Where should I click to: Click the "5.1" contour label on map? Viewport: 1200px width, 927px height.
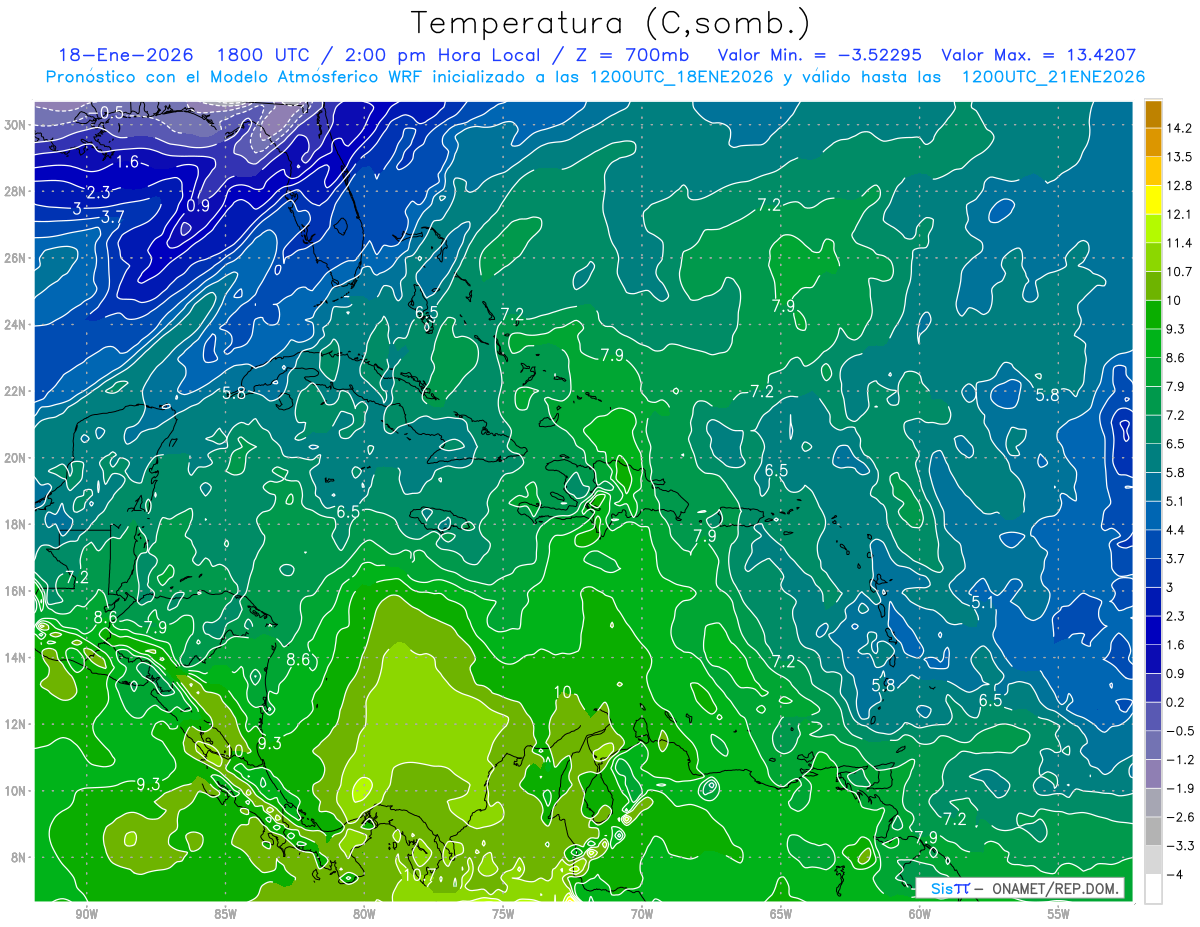pyautogui.click(x=982, y=602)
